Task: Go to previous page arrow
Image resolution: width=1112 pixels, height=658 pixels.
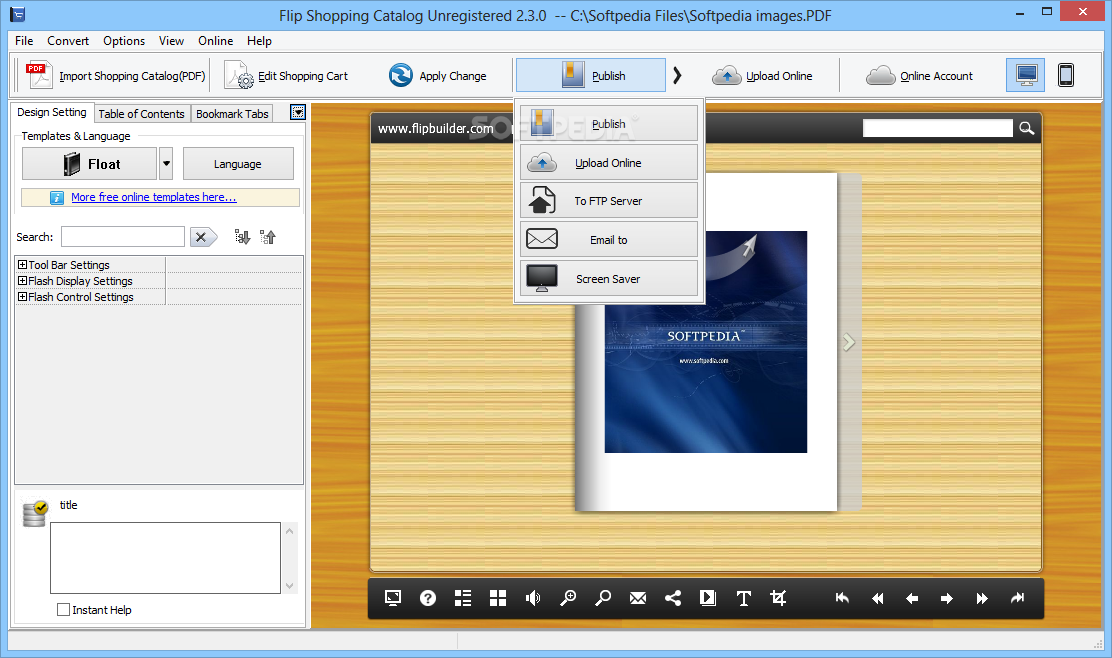Action: point(912,598)
